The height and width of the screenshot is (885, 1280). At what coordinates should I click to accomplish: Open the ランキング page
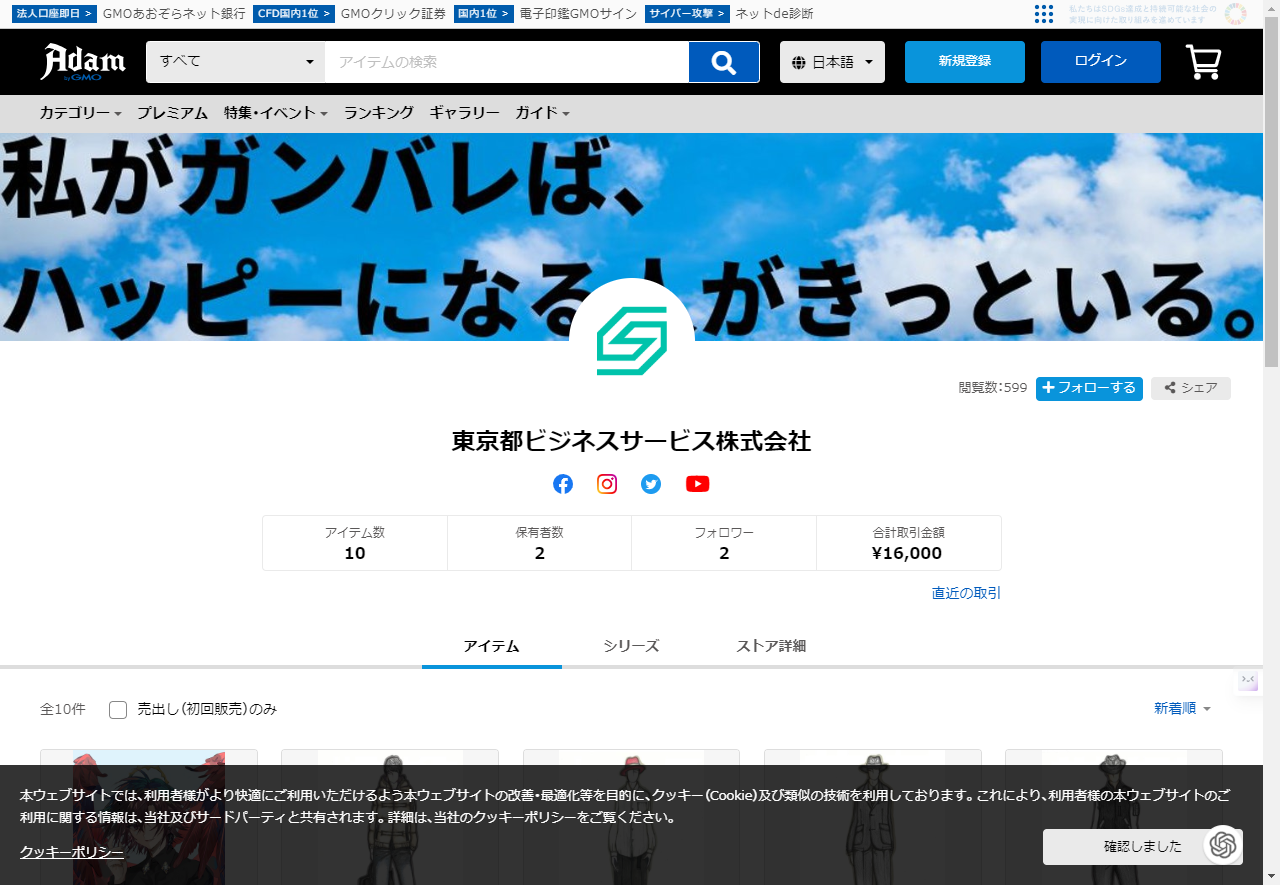point(378,113)
